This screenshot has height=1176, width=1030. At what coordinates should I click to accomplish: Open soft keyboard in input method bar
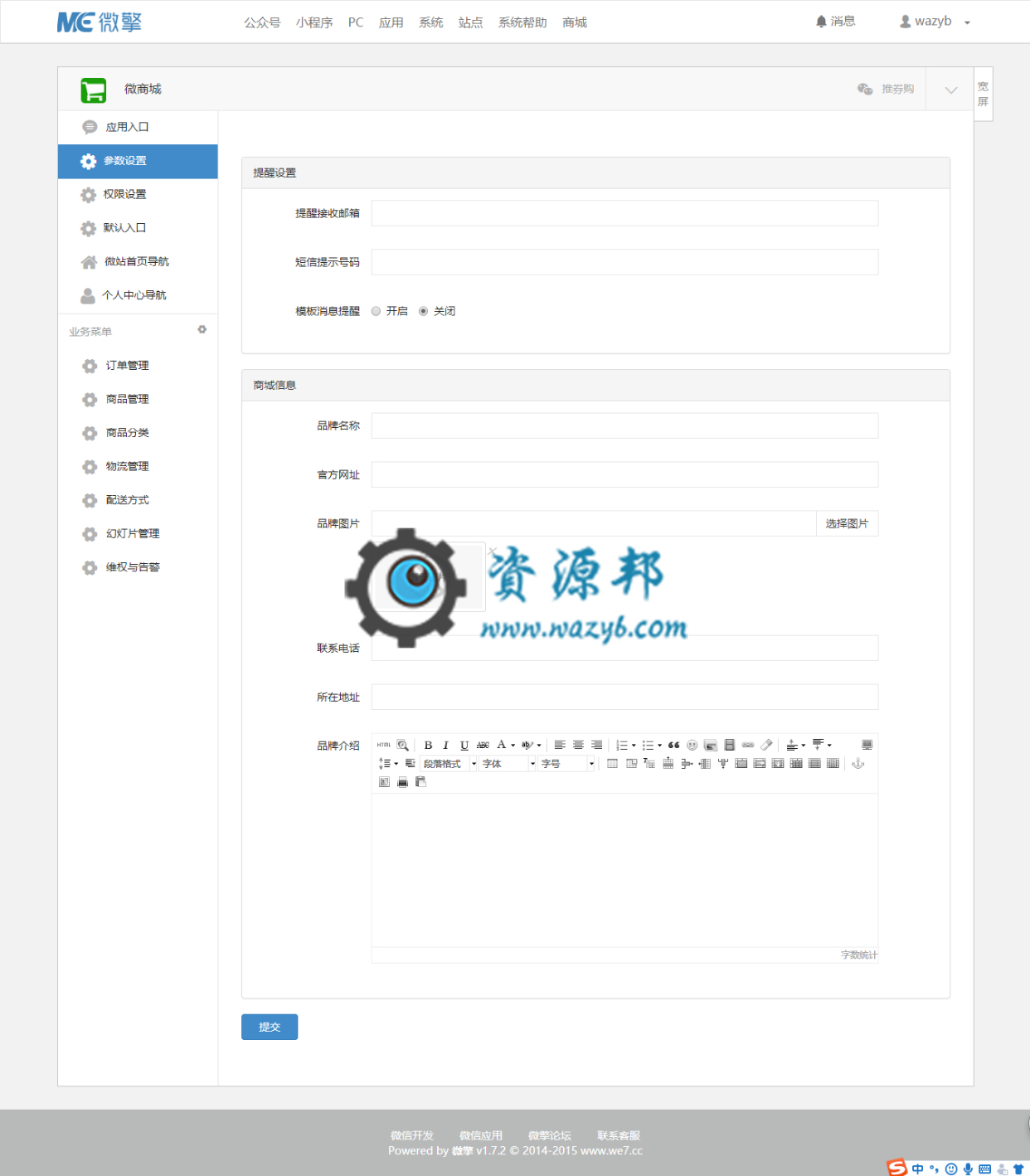(x=984, y=1169)
